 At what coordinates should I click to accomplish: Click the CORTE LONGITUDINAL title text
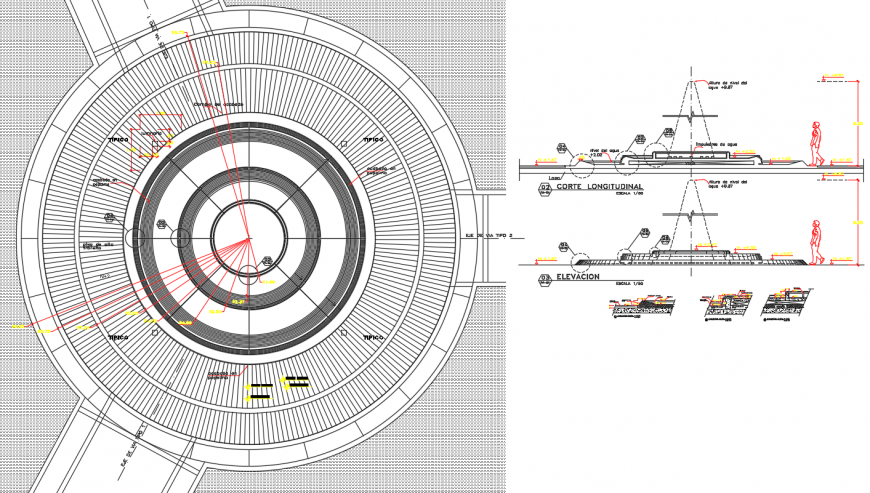pyautogui.click(x=599, y=187)
